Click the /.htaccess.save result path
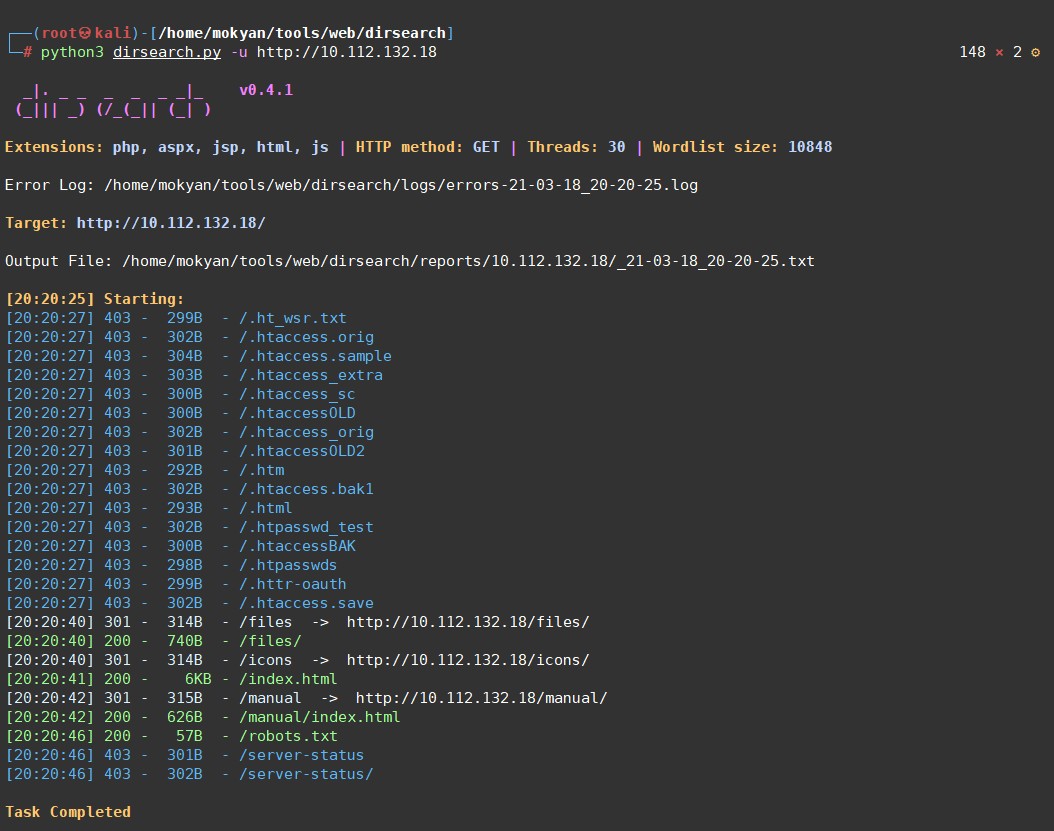Viewport: 1054px width, 831px height. [x=307, y=603]
